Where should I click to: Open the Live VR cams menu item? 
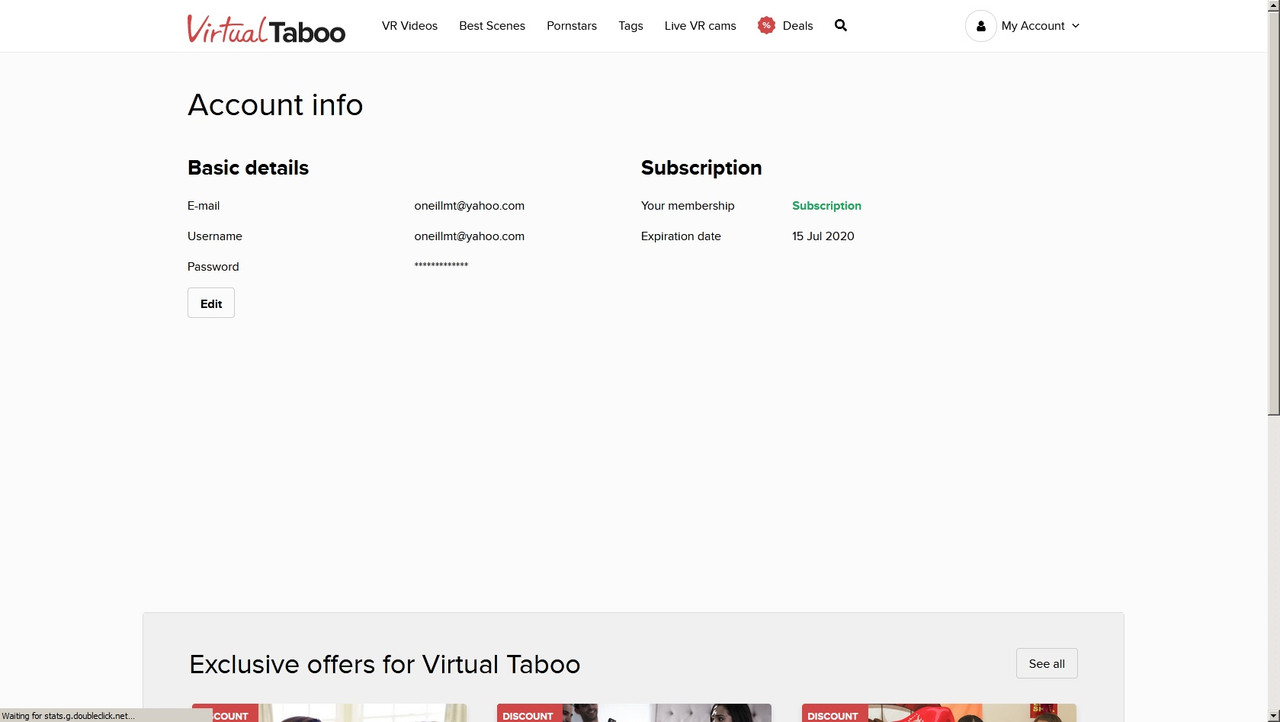tap(700, 26)
